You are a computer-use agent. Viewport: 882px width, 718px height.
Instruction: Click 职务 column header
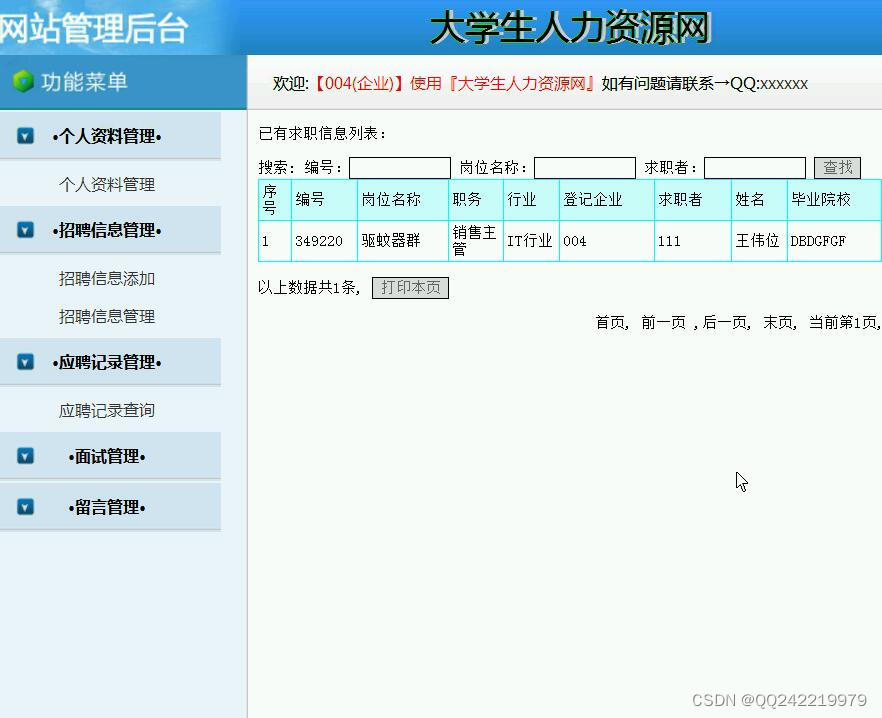(x=476, y=200)
